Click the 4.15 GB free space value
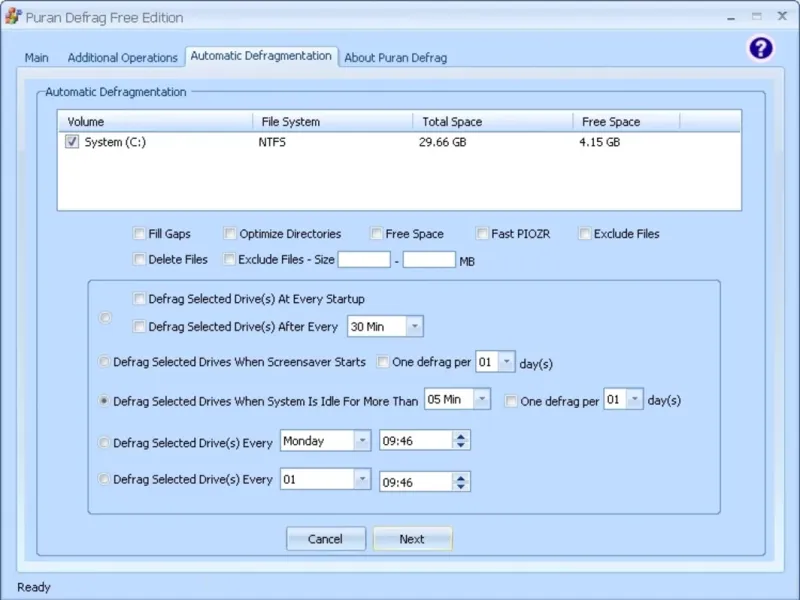The image size is (800, 600). (x=599, y=142)
